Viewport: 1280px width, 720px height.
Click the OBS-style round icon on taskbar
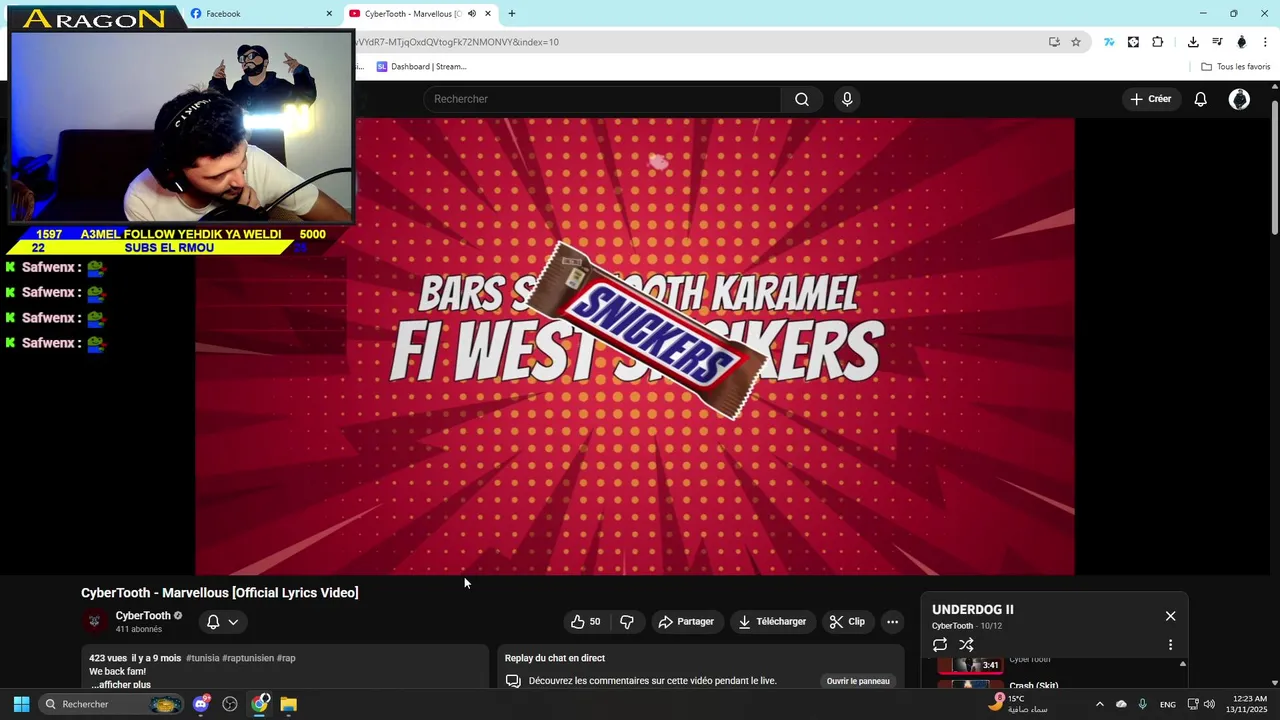pos(230,704)
